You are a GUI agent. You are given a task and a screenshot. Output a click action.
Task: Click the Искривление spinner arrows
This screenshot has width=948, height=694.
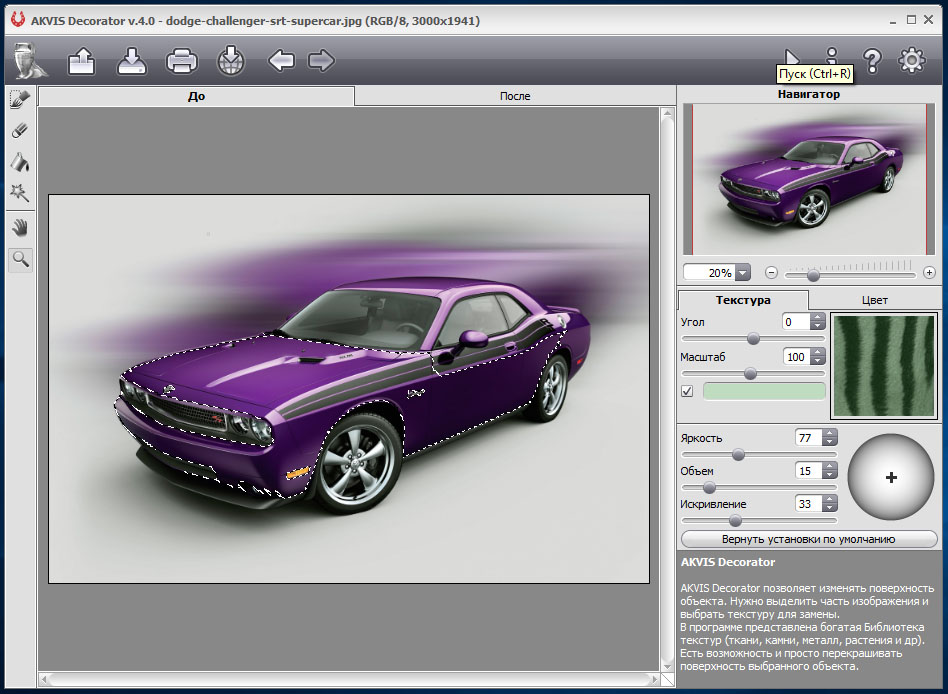click(830, 504)
